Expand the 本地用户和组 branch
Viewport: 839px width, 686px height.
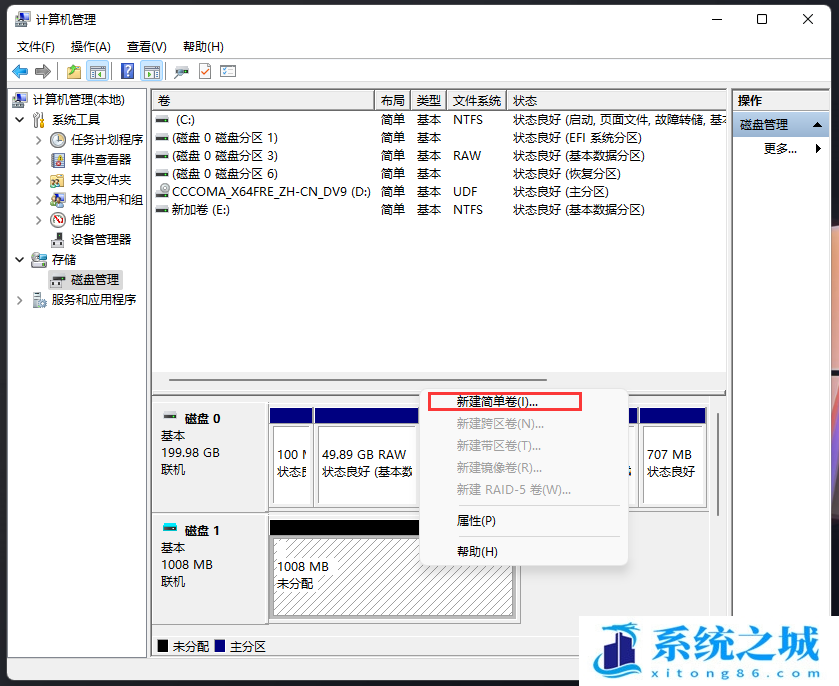point(38,200)
